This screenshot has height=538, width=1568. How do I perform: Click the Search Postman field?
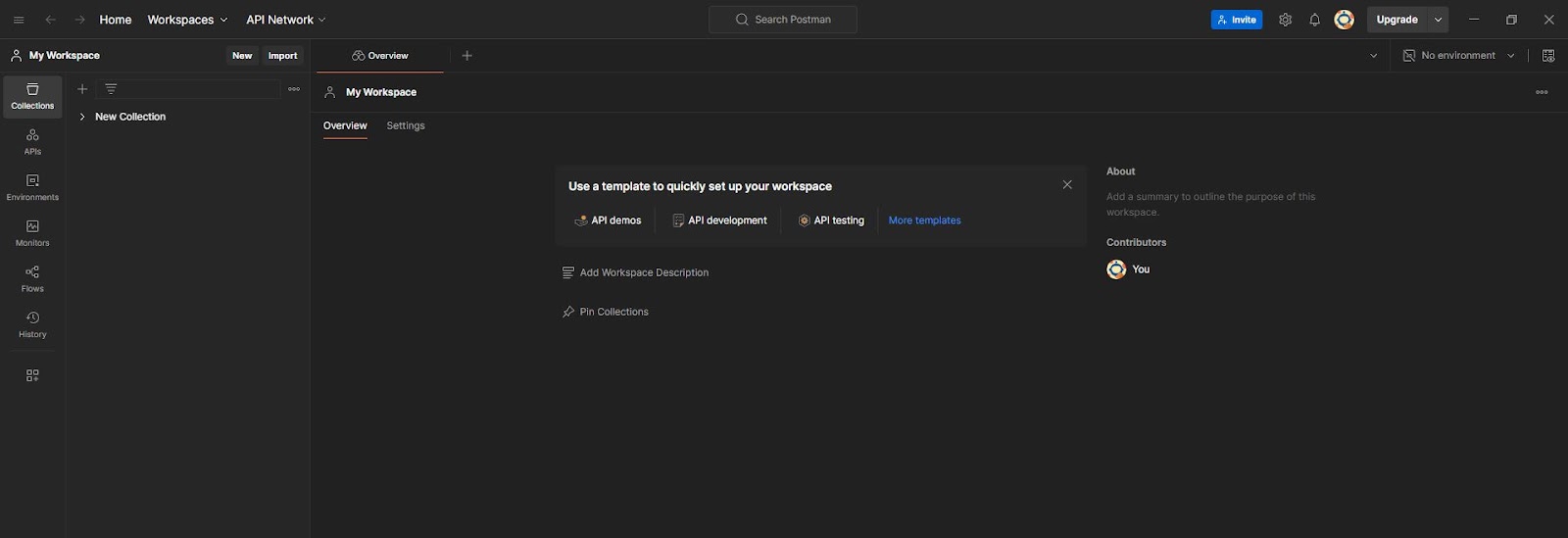coord(783,20)
